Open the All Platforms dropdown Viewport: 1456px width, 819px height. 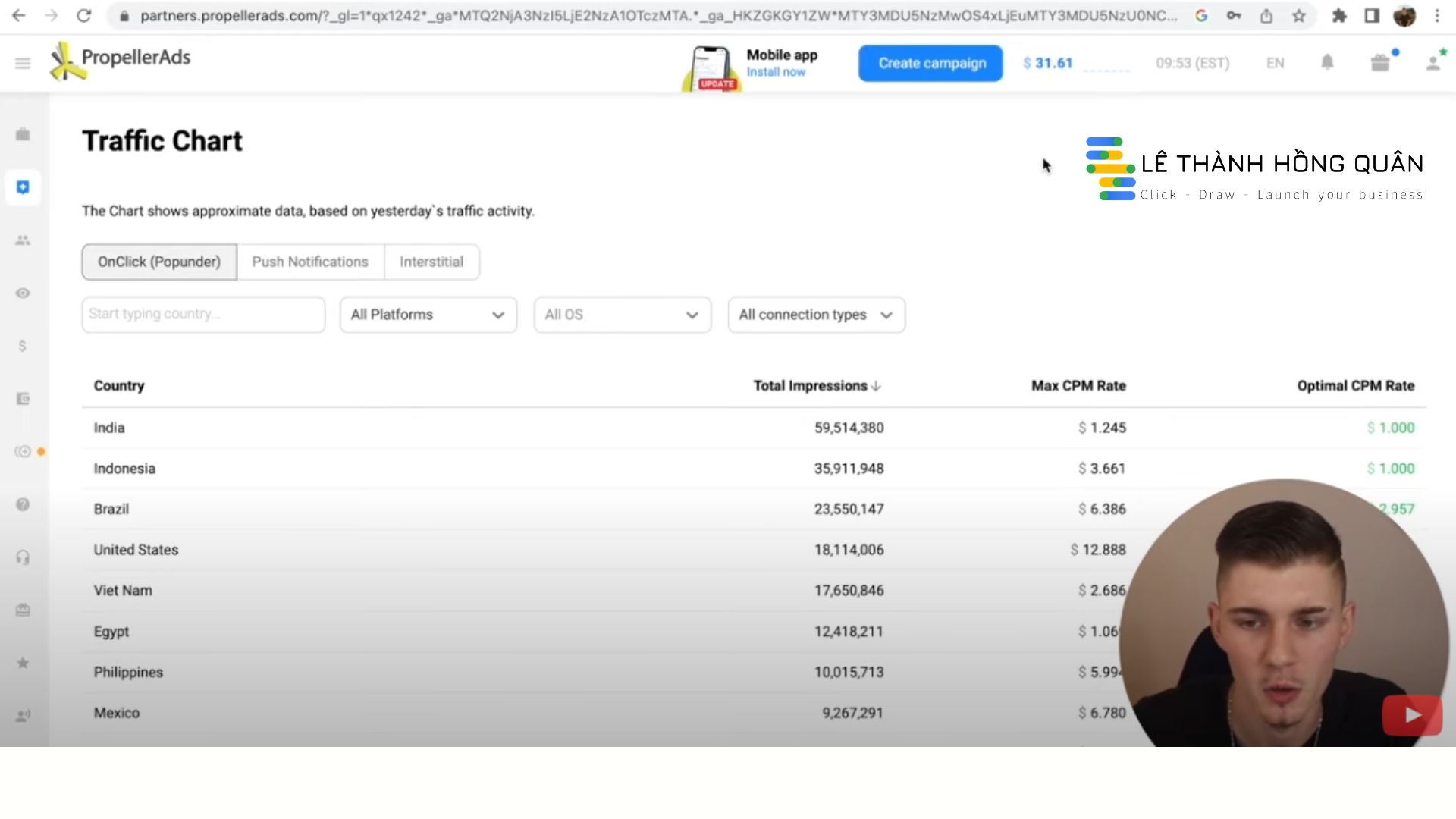[x=427, y=315]
